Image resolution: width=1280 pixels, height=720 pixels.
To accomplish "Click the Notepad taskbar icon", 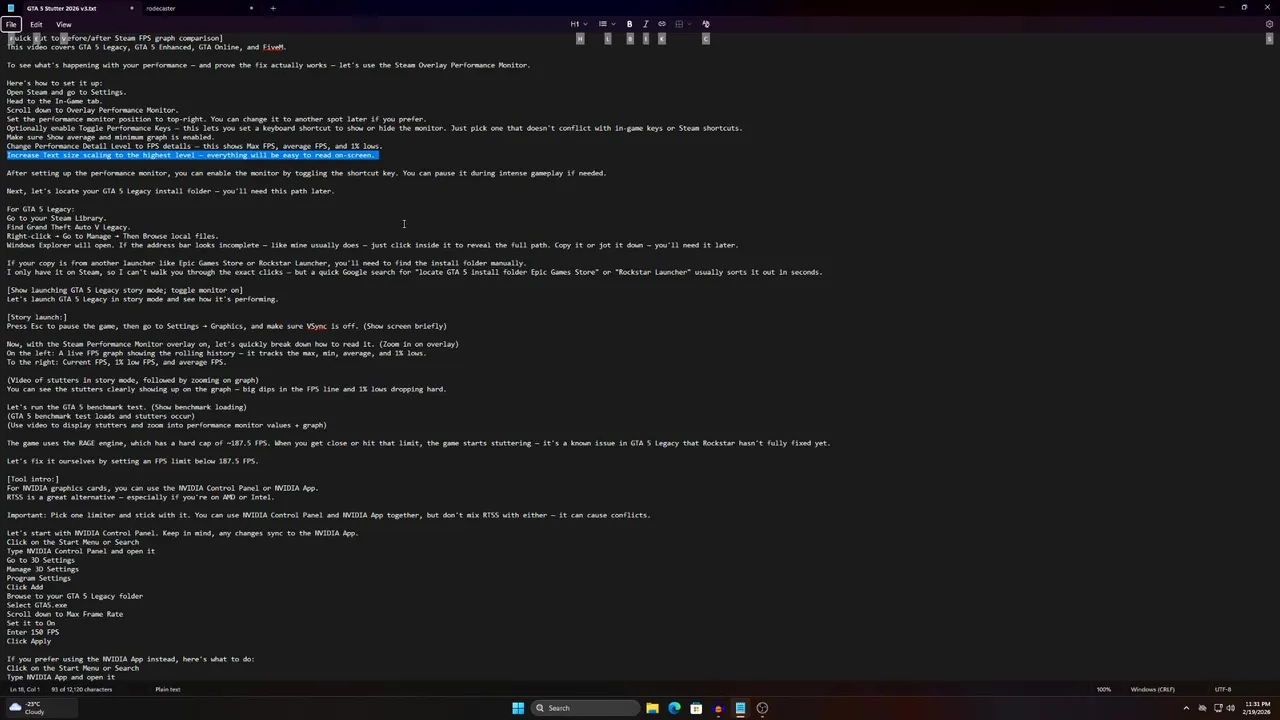I will tap(740, 708).
